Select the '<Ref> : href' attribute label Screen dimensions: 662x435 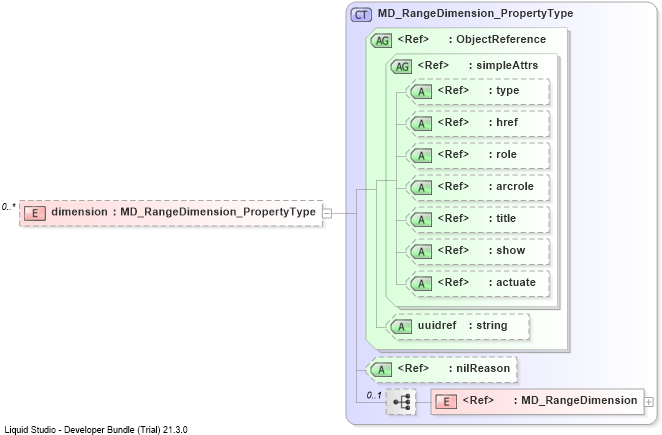tap(478, 122)
